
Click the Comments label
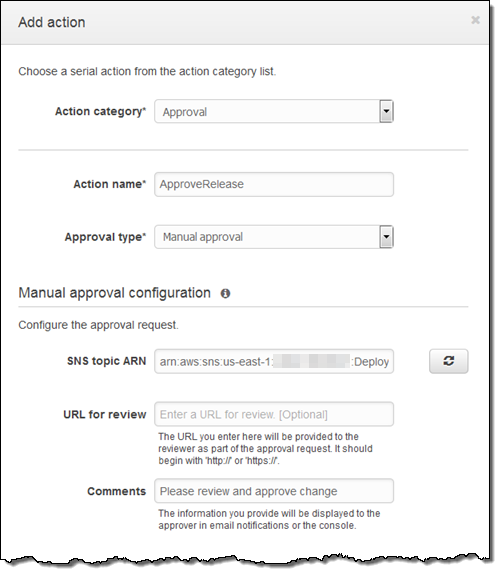click(116, 491)
